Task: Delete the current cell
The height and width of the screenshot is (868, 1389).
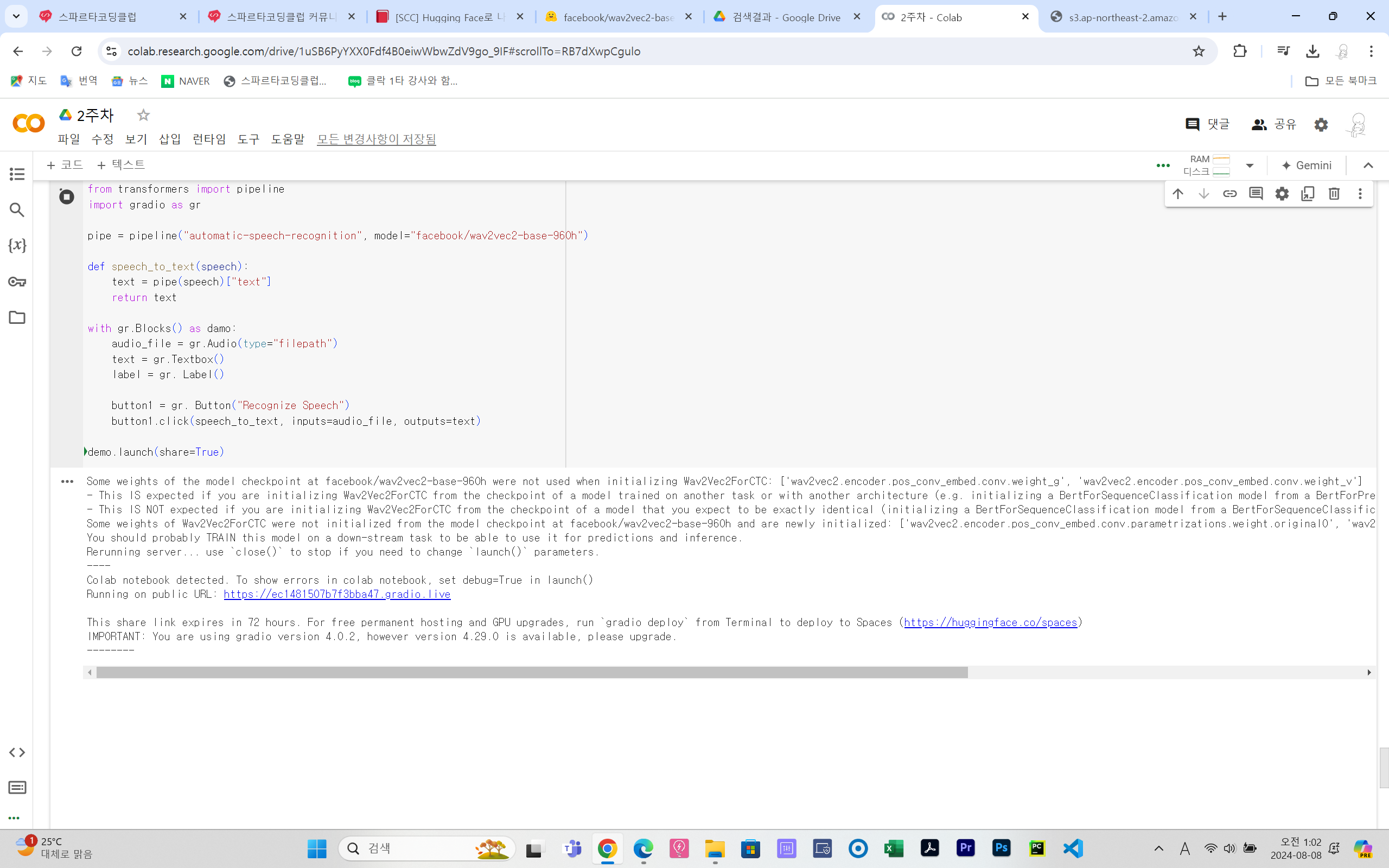Action: pyautogui.click(x=1334, y=194)
